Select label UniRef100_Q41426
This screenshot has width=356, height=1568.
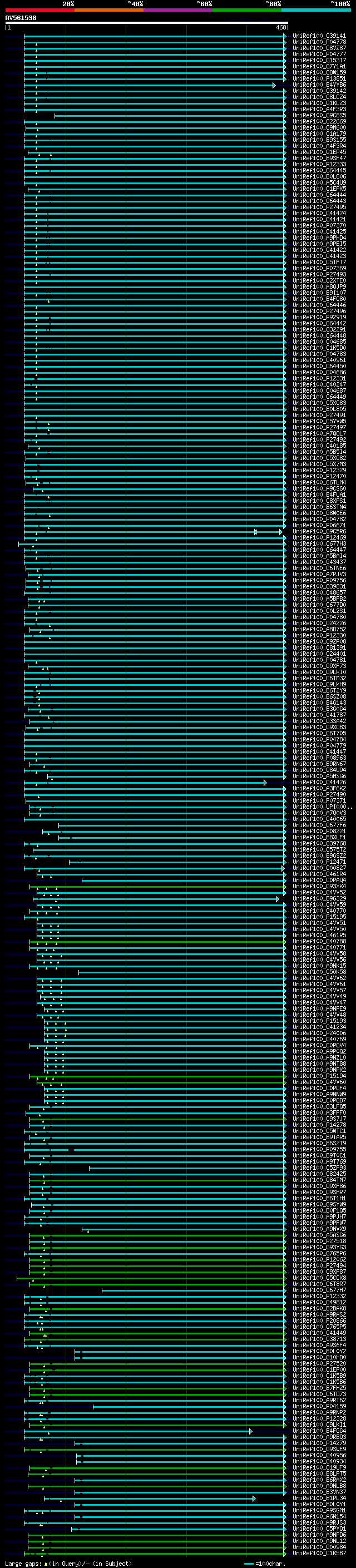point(319,783)
